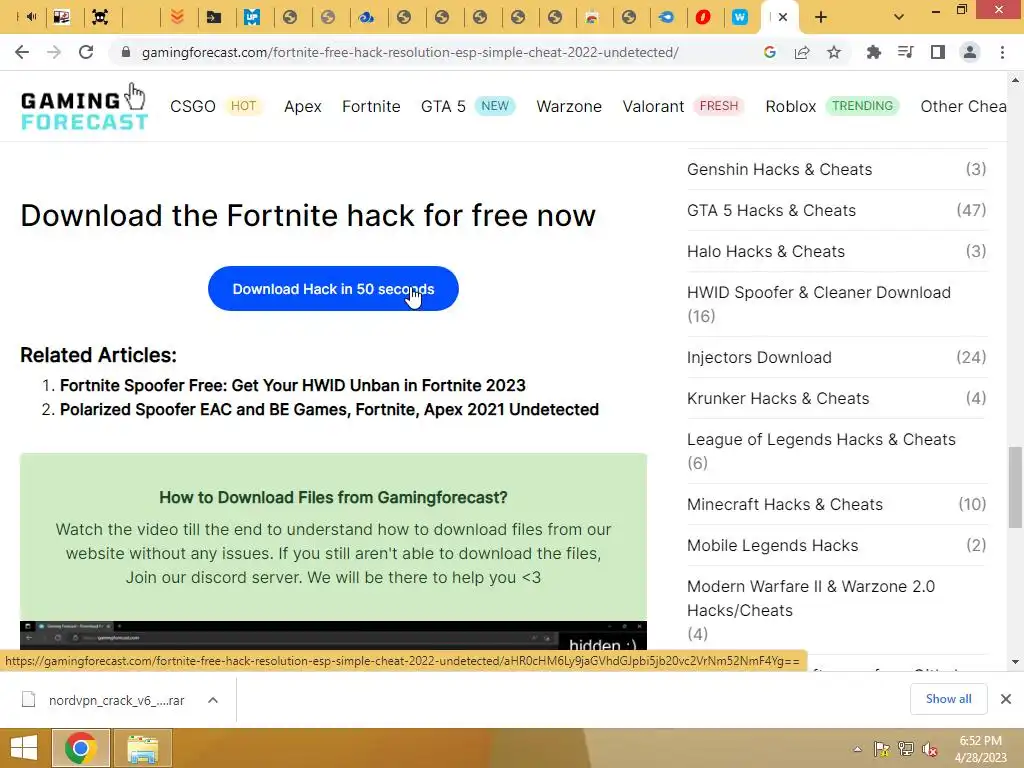Click the forward navigation arrow

(x=54, y=52)
